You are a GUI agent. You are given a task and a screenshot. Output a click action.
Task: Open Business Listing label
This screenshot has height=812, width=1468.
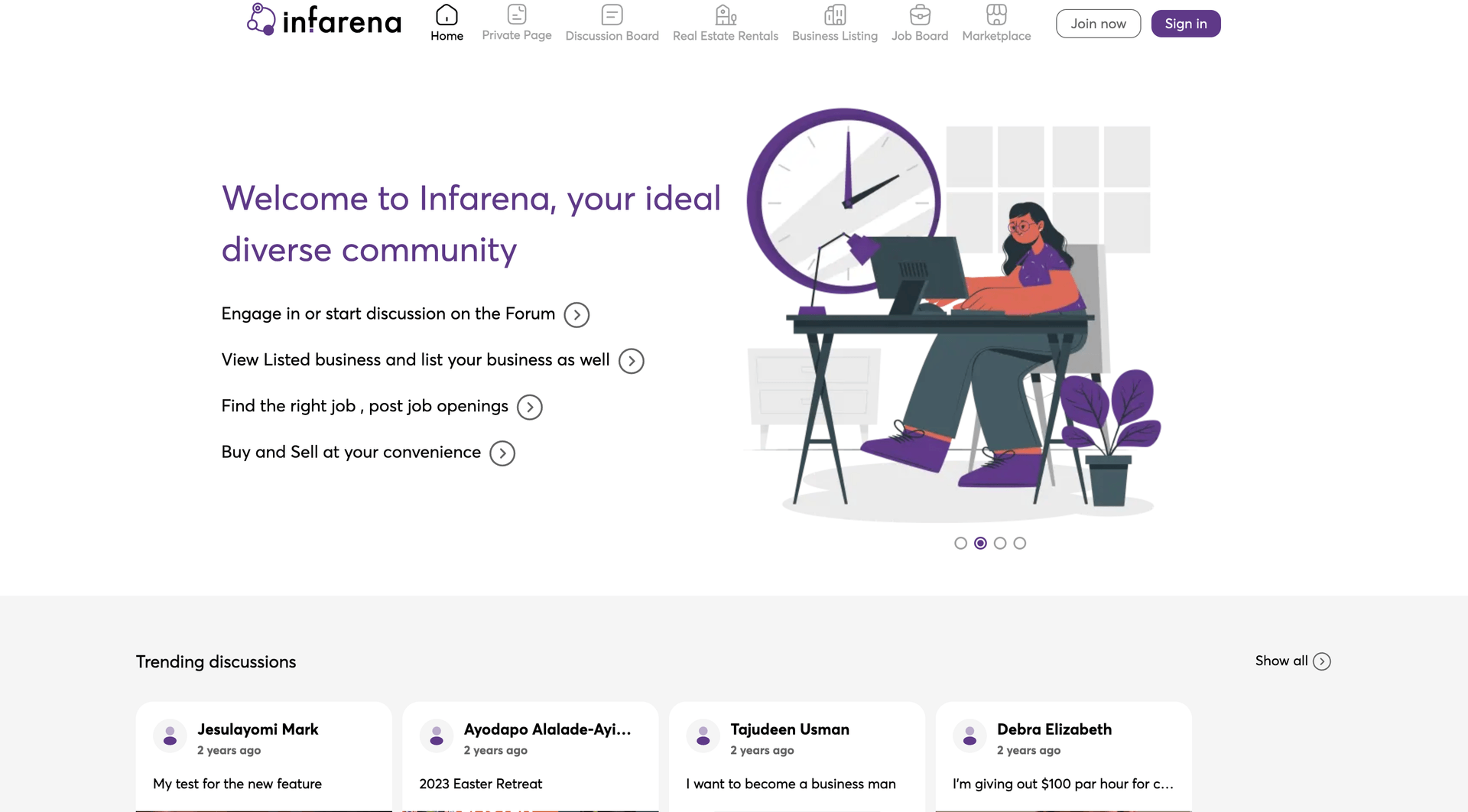[x=835, y=36]
